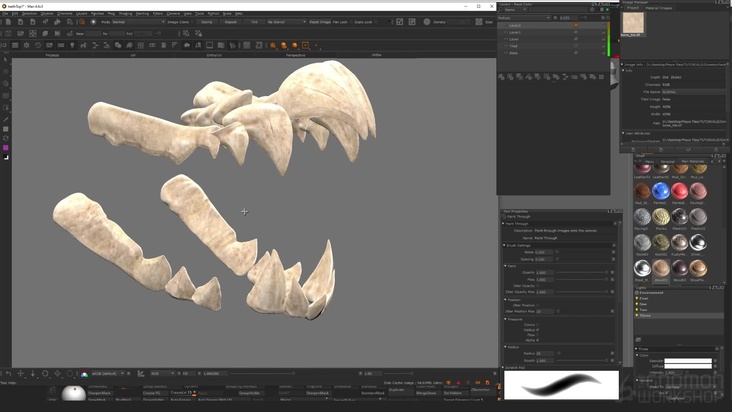Select the top tool in the left toolbox
The height and width of the screenshot is (412, 732).
point(6,60)
